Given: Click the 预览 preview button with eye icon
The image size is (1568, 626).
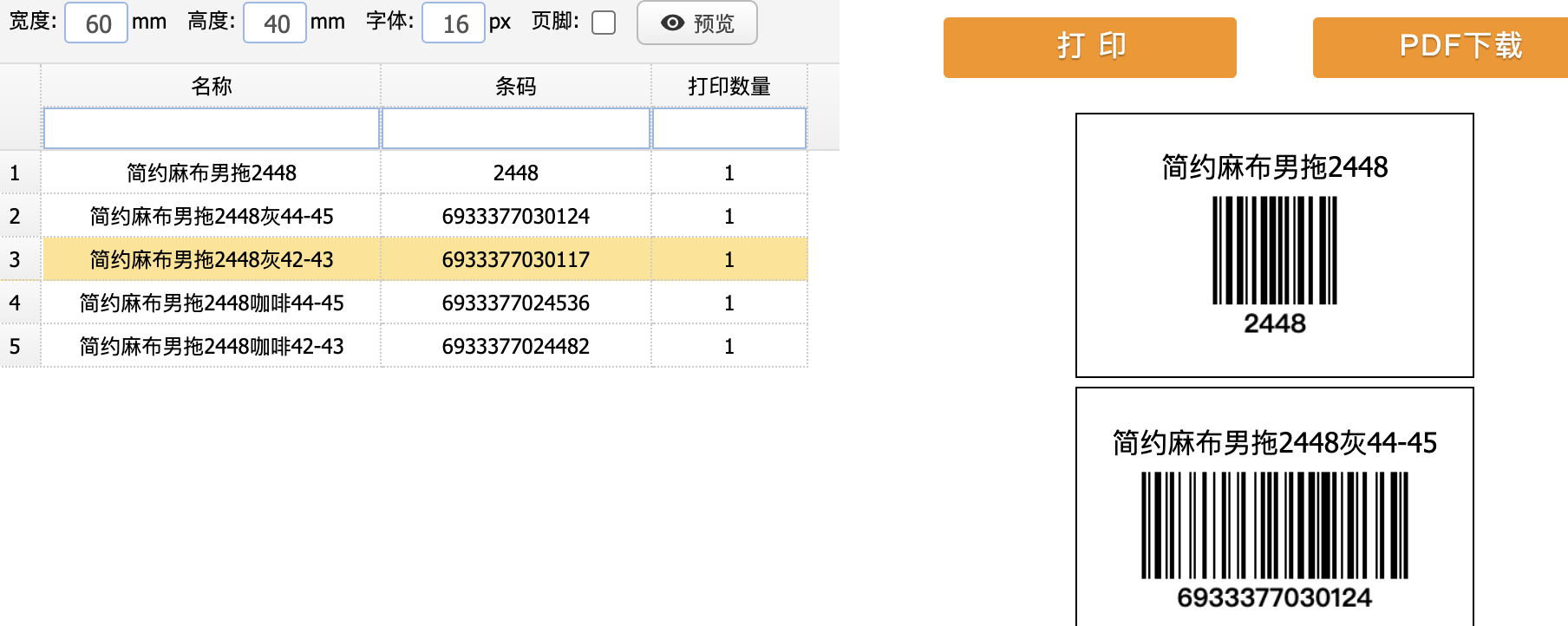Looking at the screenshot, I should tap(696, 23).
